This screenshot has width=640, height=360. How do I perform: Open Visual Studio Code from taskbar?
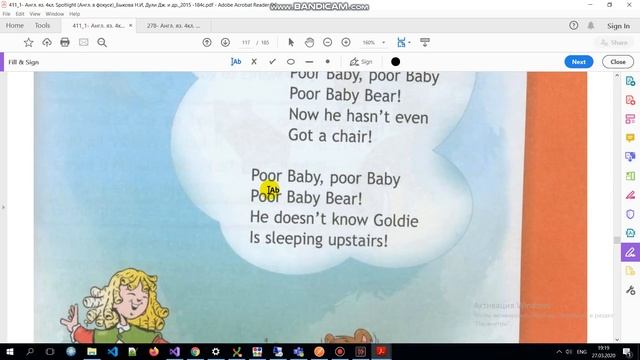coord(113,351)
